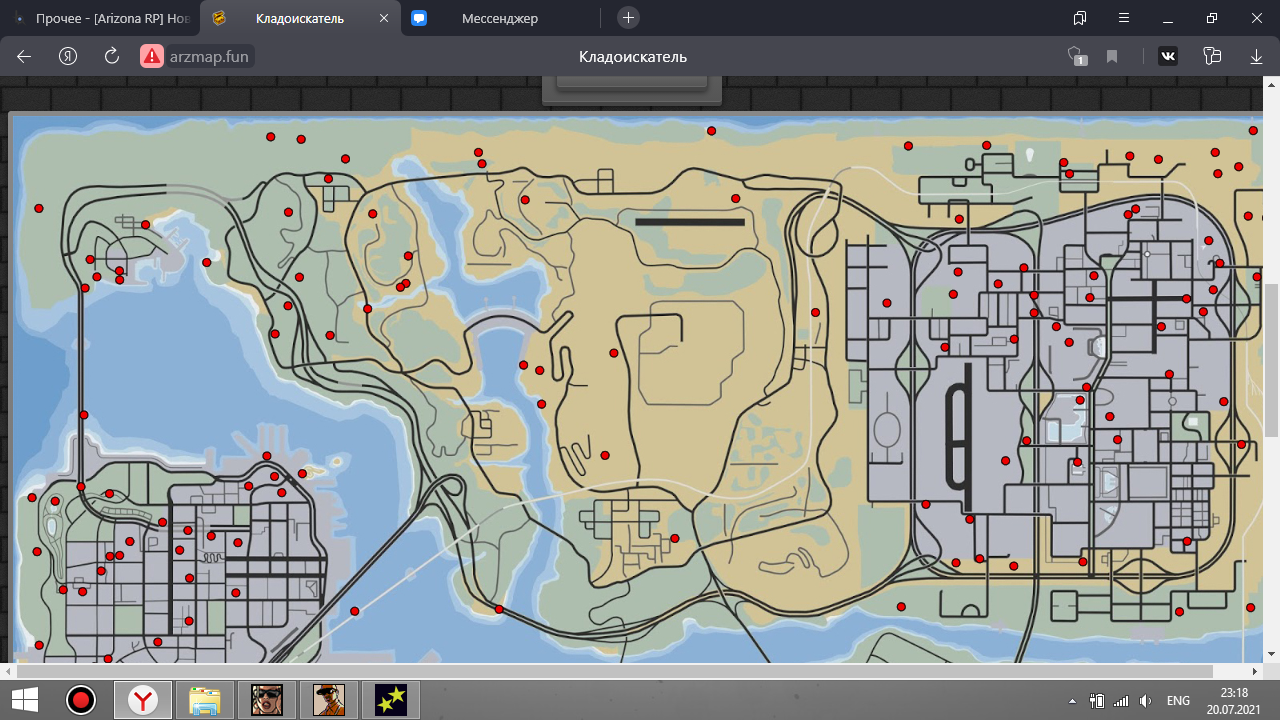This screenshot has width=1280, height=720.
Task: Open the browser downloads panel
Action: (x=1257, y=57)
